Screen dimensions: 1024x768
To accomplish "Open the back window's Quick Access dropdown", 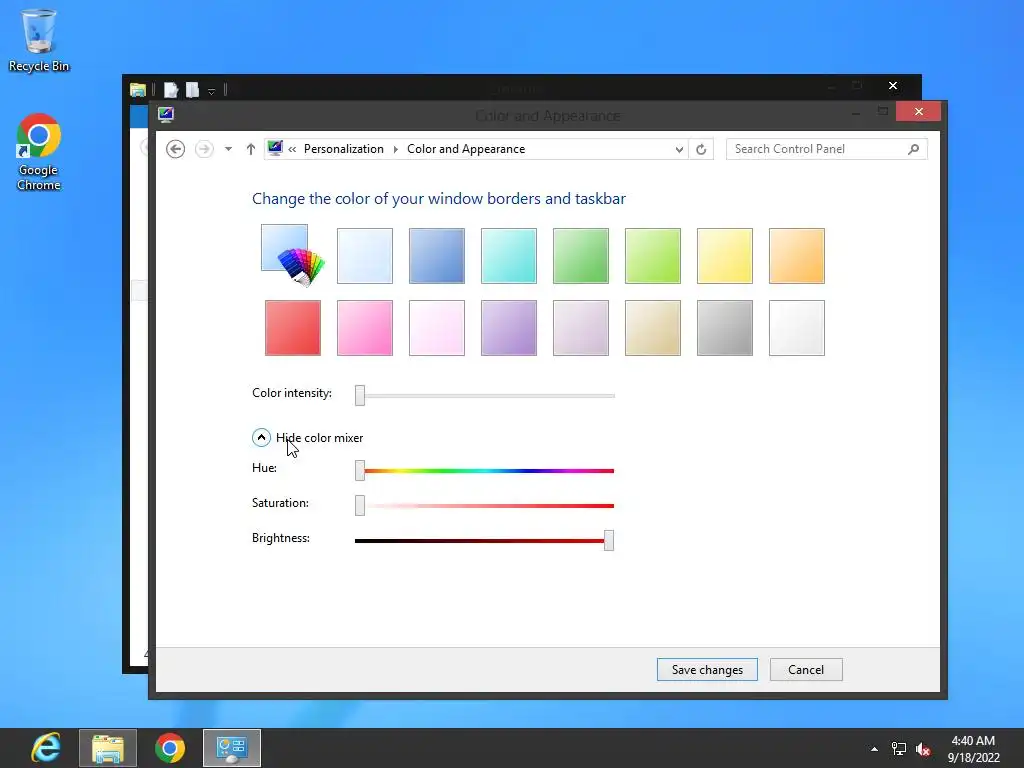I will pyautogui.click(x=212, y=91).
